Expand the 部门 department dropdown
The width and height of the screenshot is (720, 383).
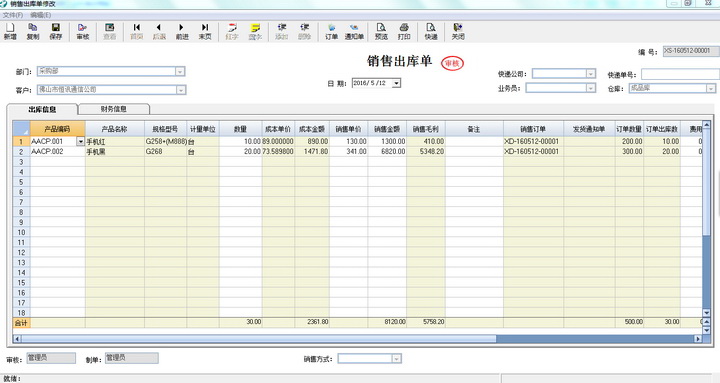click(x=180, y=72)
